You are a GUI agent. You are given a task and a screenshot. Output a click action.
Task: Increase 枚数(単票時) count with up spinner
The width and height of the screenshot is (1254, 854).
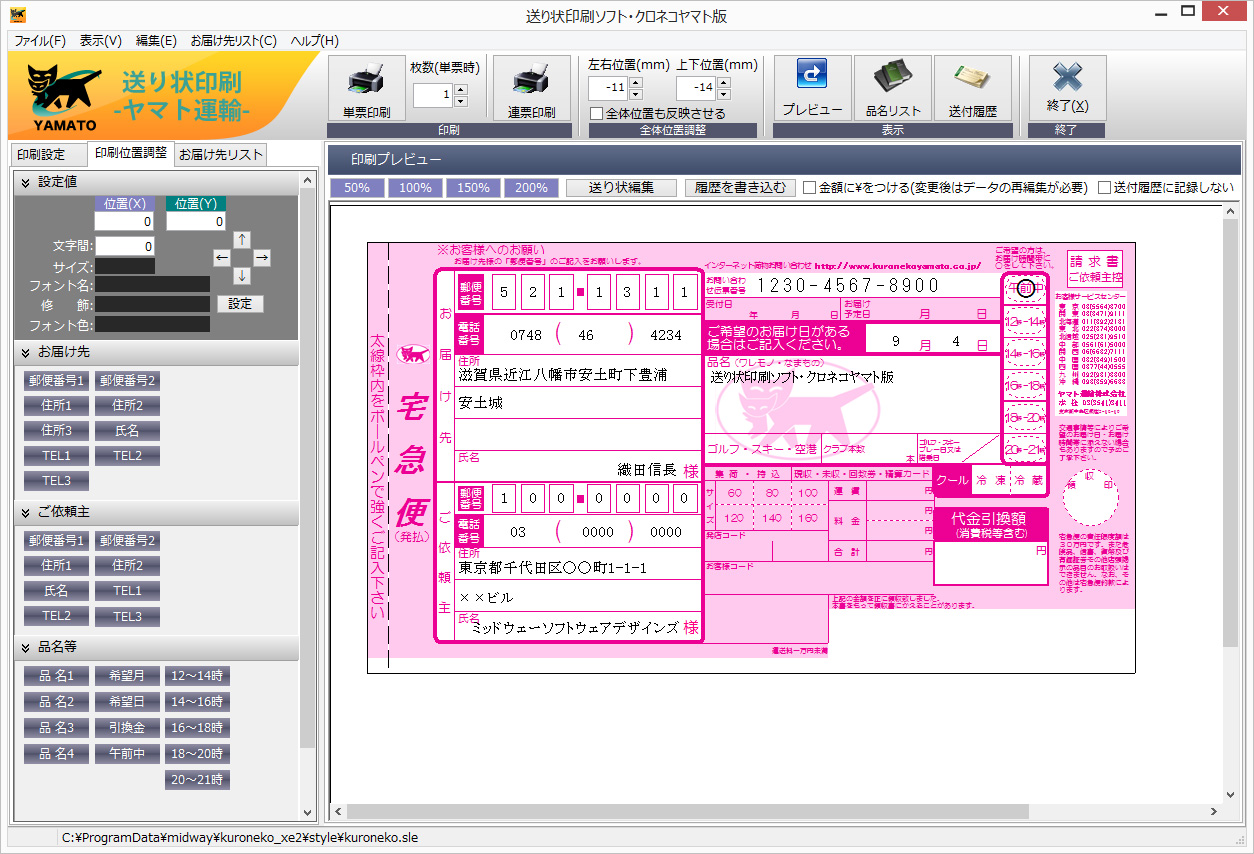coord(460,90)
